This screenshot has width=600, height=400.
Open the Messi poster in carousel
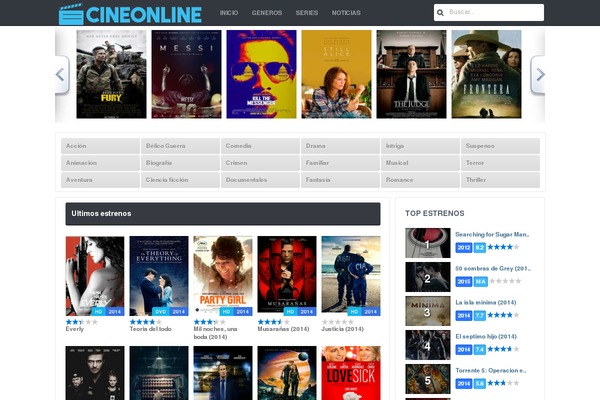pos(186,74)
